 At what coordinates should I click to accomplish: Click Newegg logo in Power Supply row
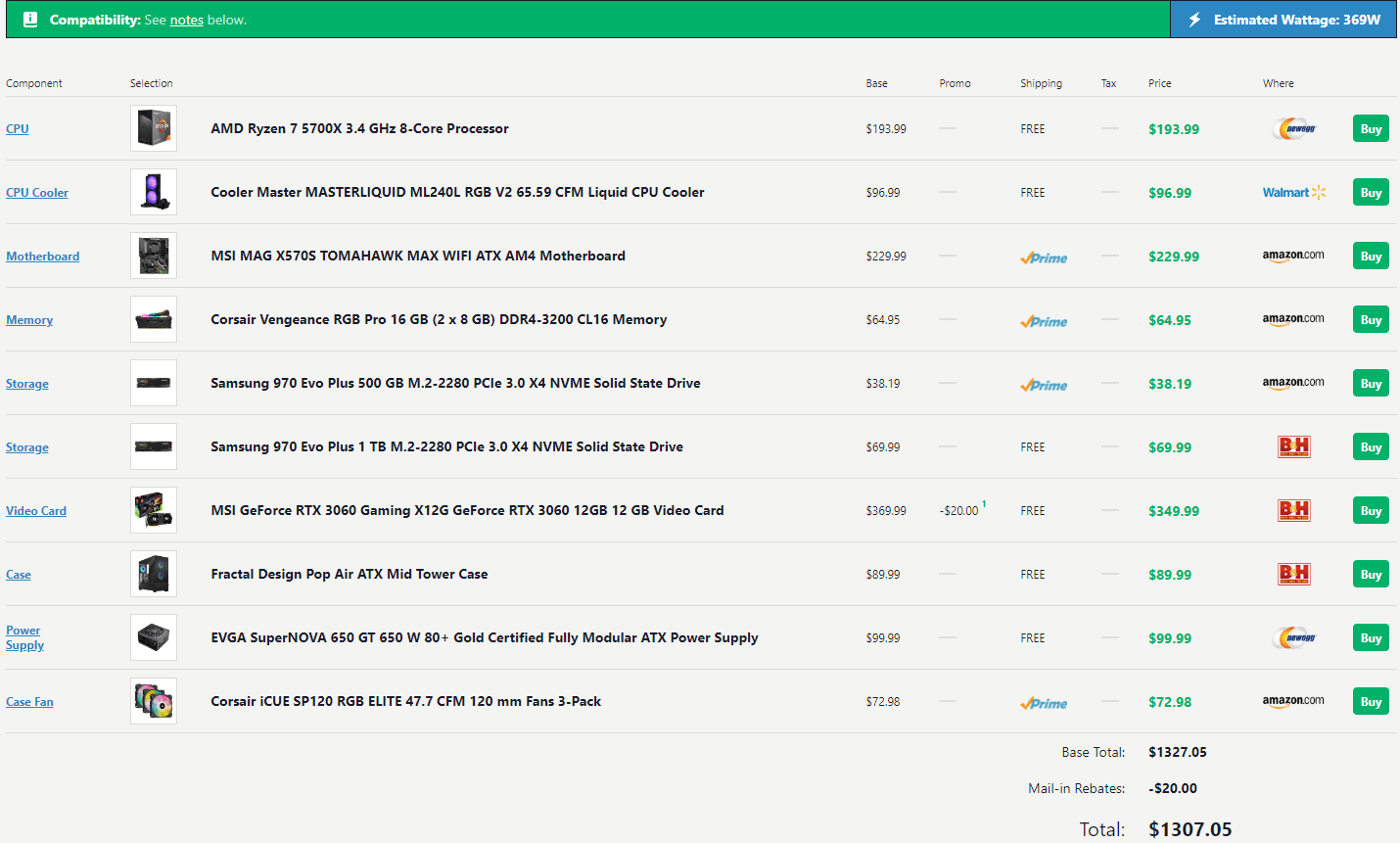1294,637
